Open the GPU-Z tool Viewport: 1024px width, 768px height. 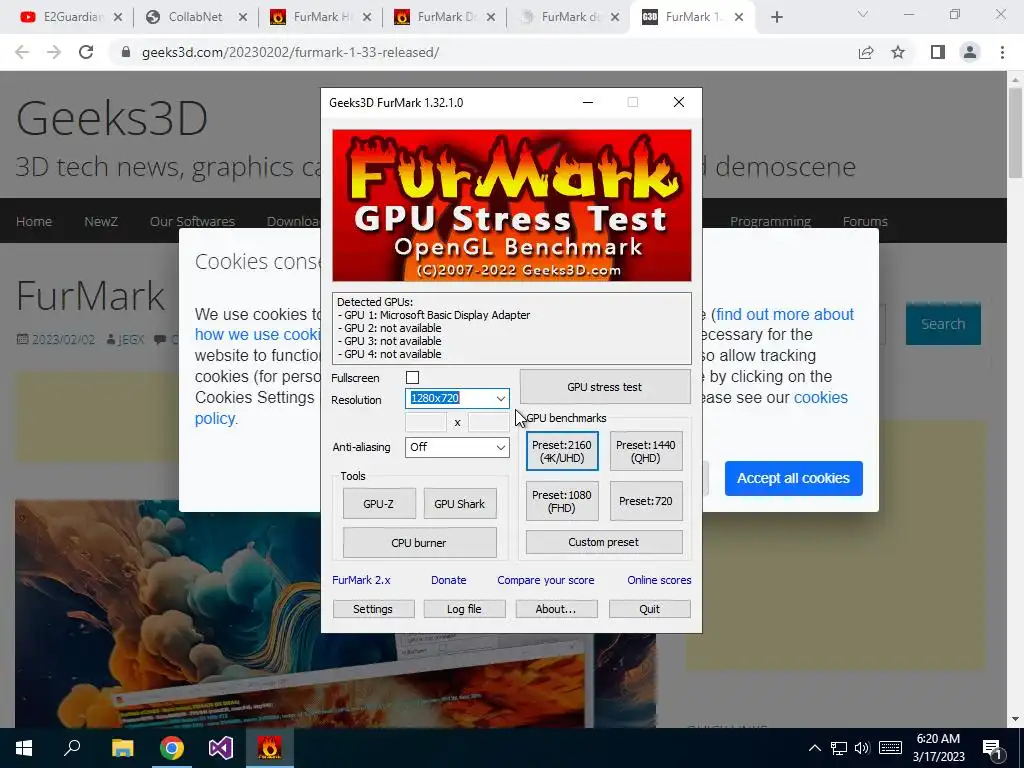tap(379, 504)
